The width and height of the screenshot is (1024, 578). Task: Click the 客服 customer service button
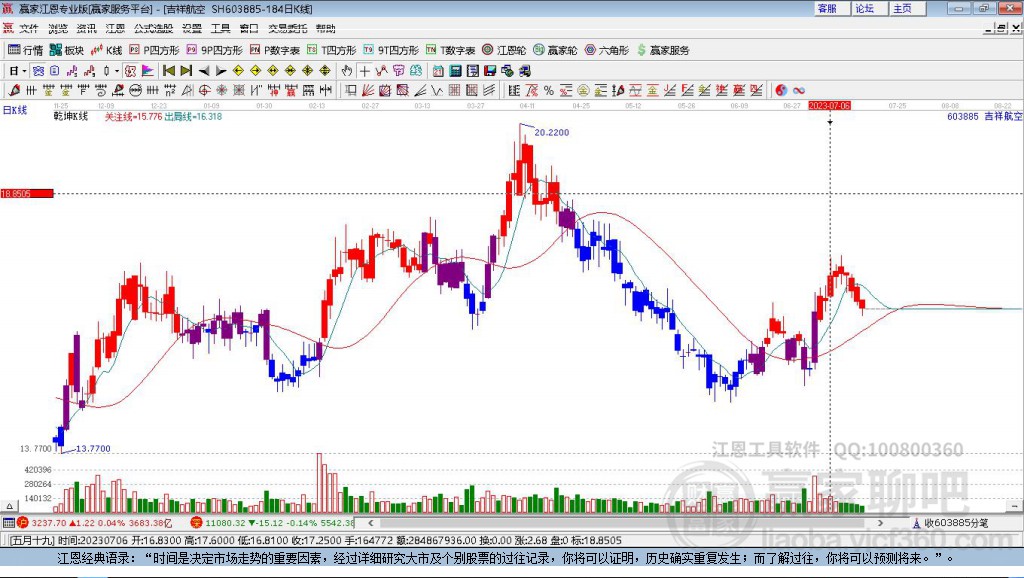[x=827, y=8]
